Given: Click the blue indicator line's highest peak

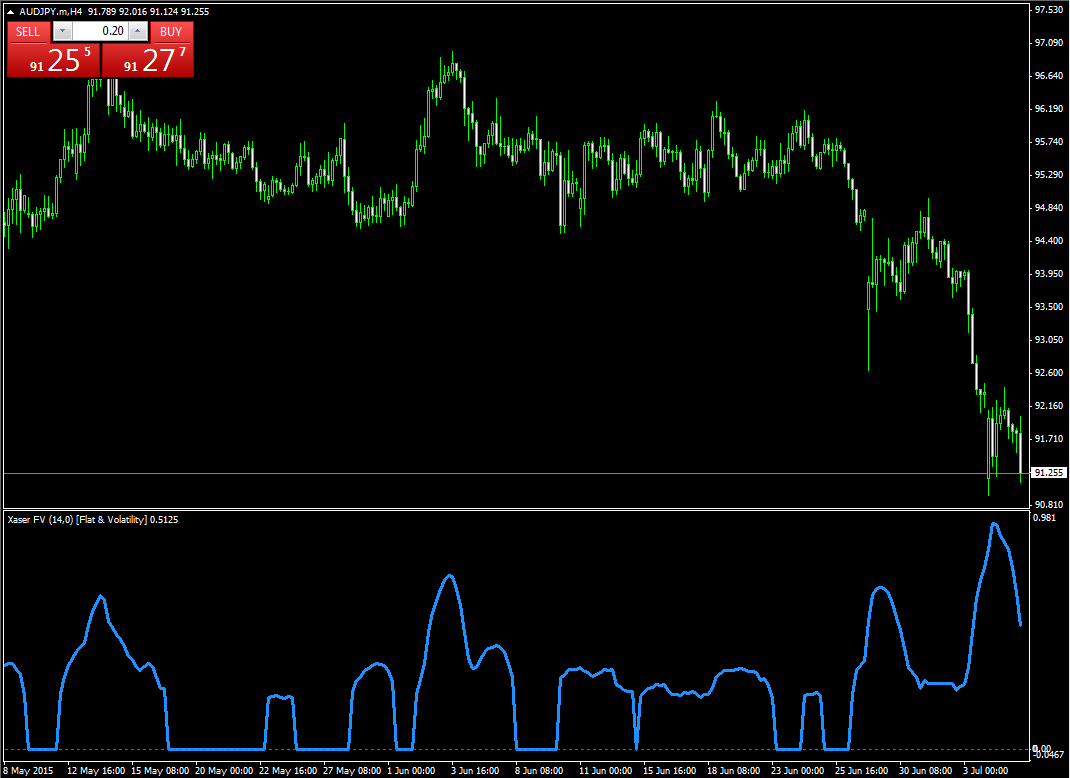Looking at the screenshot, I should pyautogui.click(x=994, y=523).
